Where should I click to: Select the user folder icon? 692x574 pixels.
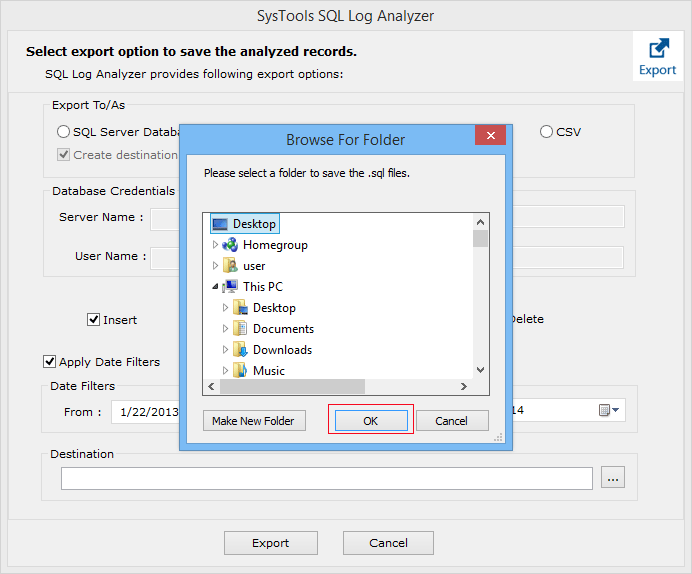[230, 266]
